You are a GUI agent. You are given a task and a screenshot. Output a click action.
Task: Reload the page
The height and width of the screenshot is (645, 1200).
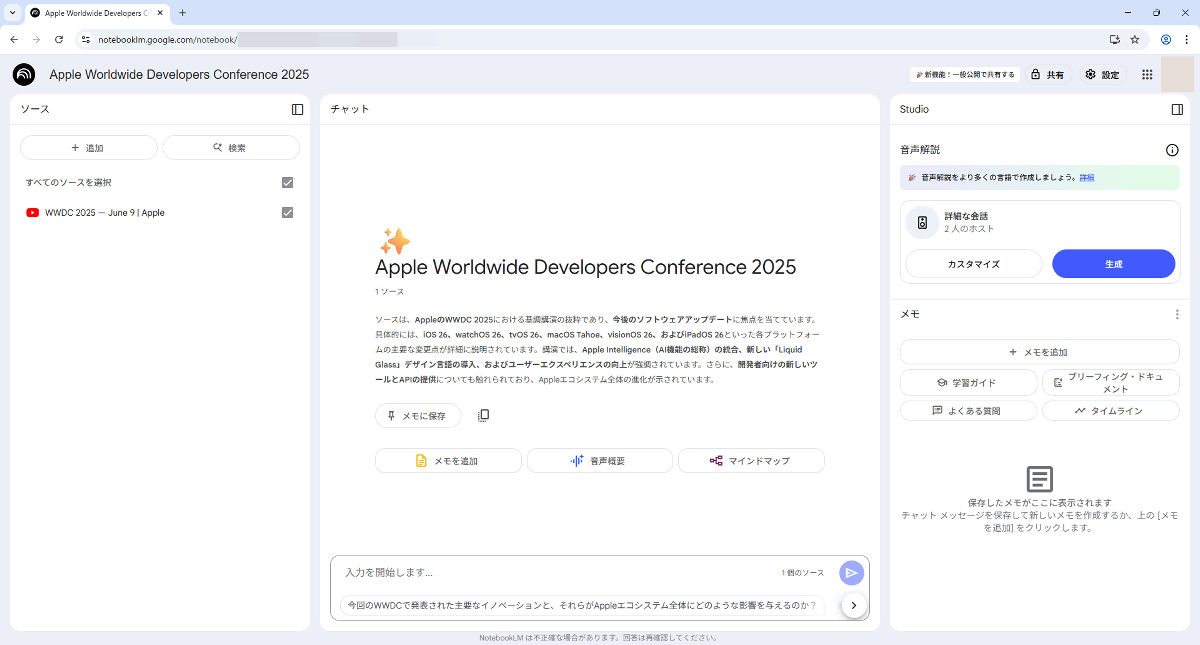[x=59, y=39]
